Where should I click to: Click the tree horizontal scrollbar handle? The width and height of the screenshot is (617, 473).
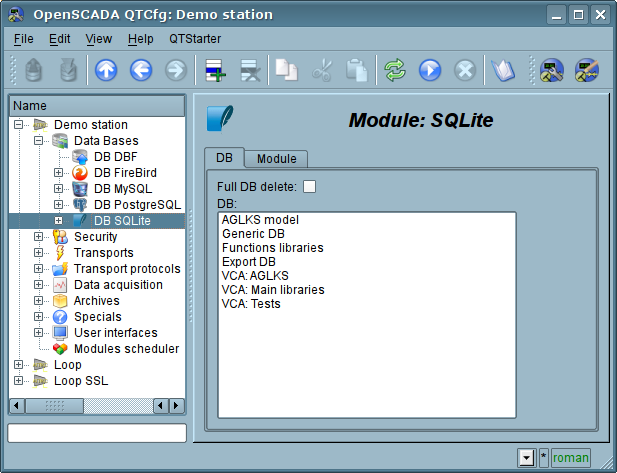click(54, 406)
